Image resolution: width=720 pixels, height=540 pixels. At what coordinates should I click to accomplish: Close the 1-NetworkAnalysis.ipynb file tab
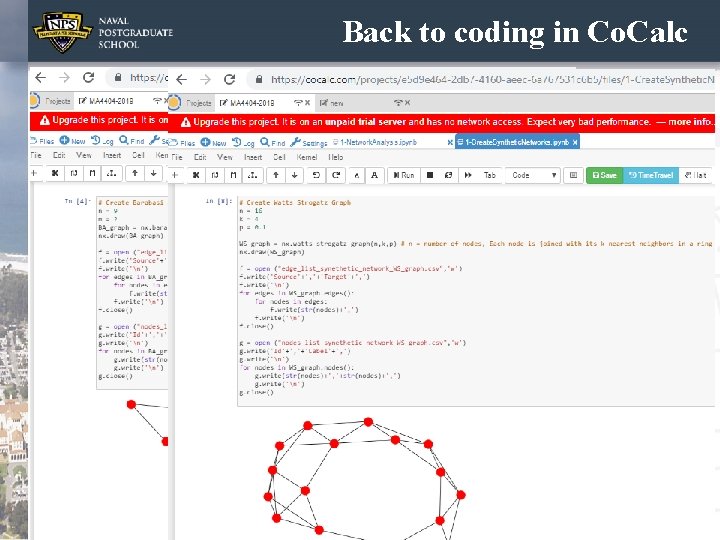coord(450,142)
